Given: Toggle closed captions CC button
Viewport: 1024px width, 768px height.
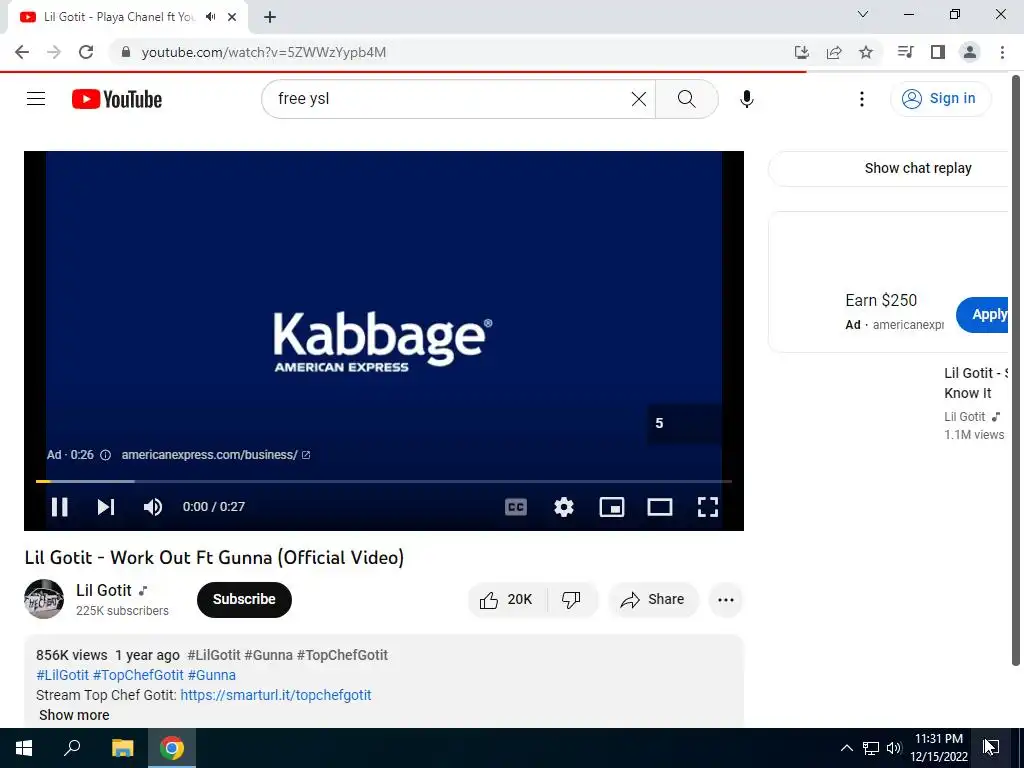Looking at the screenshot, I should 516,507.
